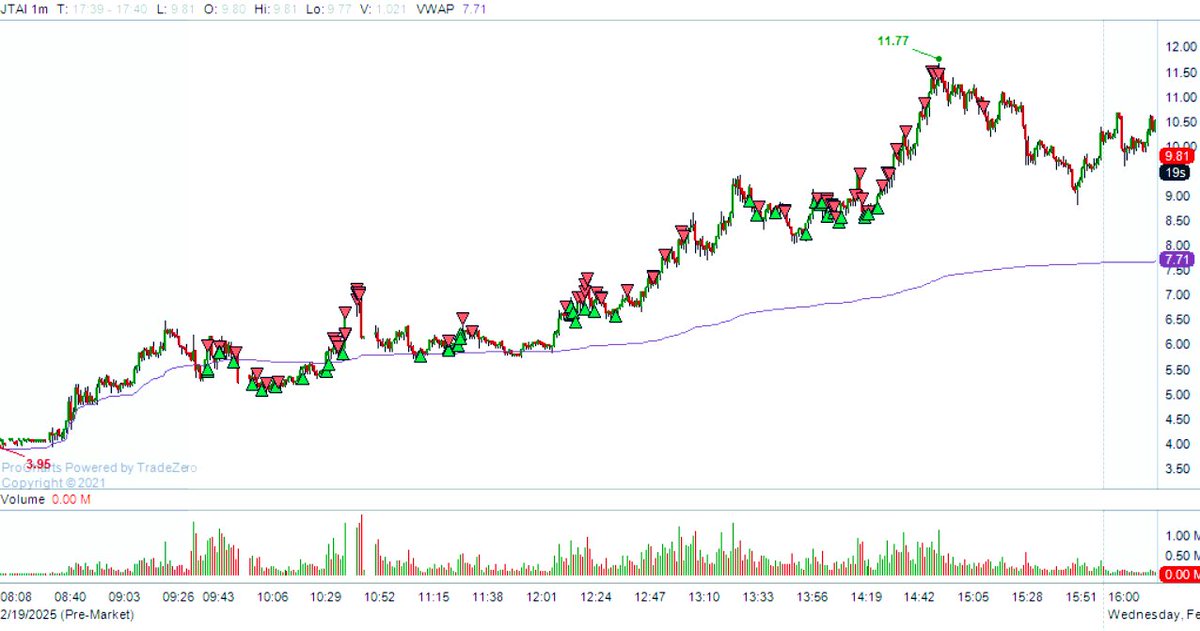Click the 09:43 time axis label
1200x631 pixels.
[x=218, y=597]
